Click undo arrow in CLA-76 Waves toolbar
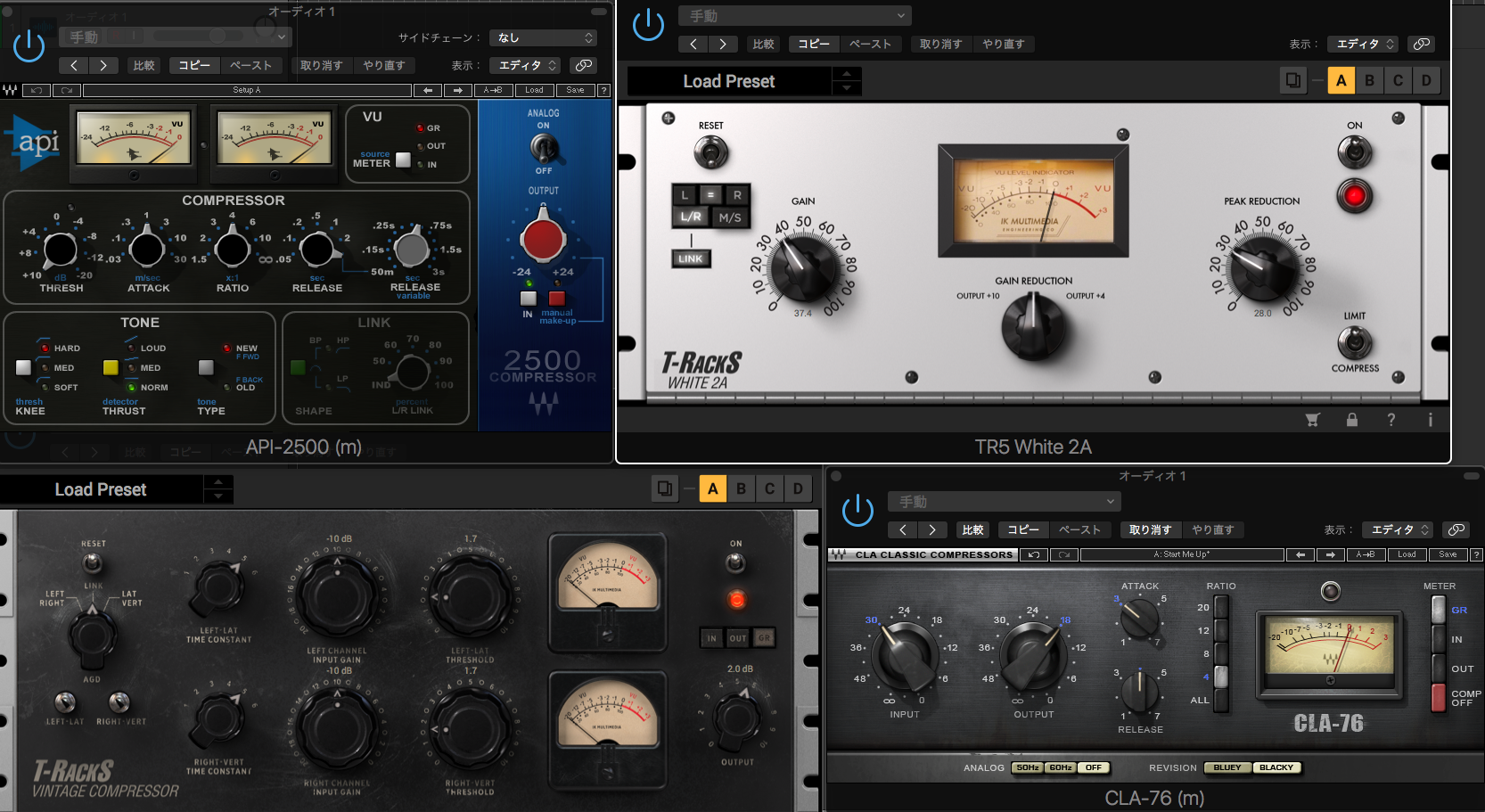Screen dimensions: 1485x812 [x=1034, y=554]
